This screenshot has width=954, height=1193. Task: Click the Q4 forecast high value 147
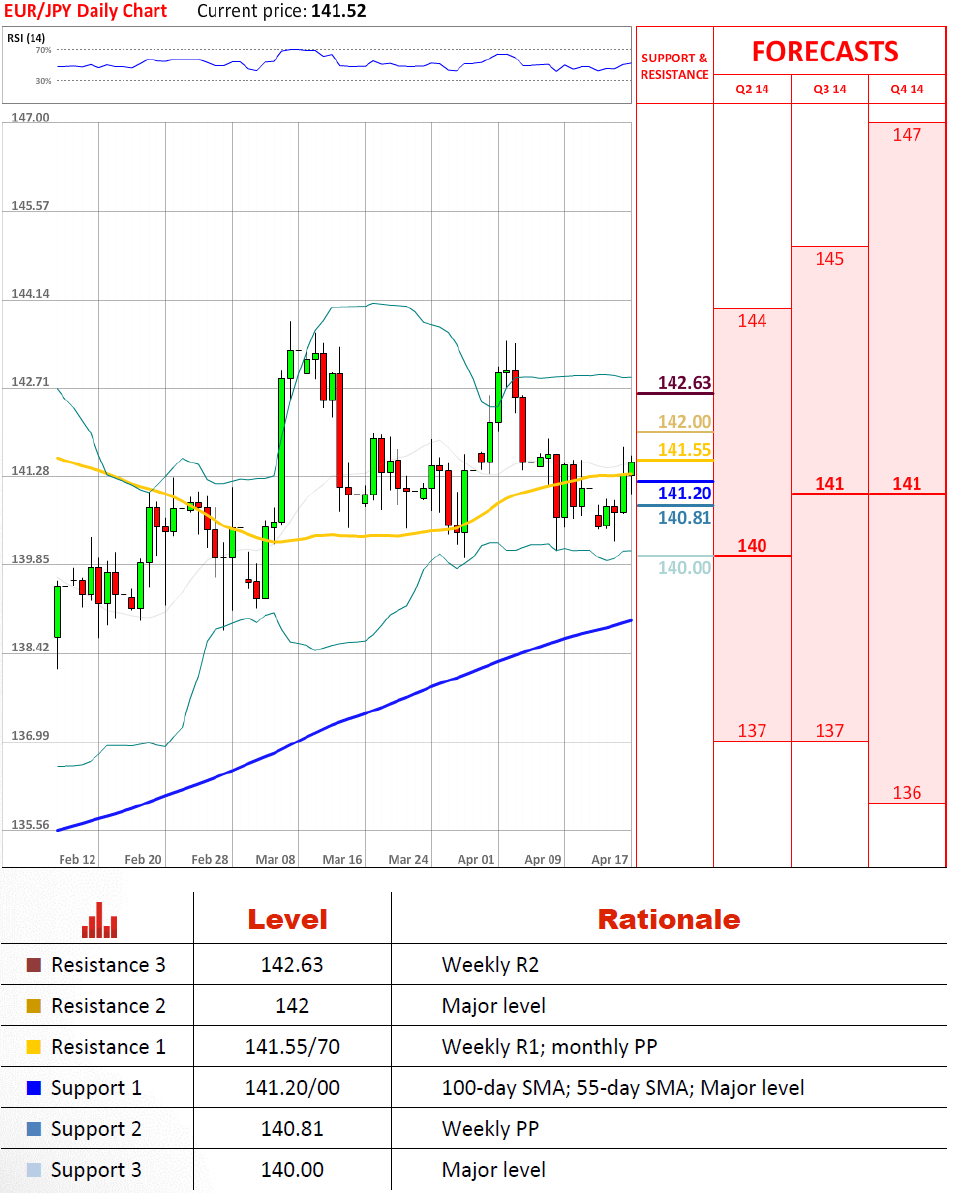point(907,135)
